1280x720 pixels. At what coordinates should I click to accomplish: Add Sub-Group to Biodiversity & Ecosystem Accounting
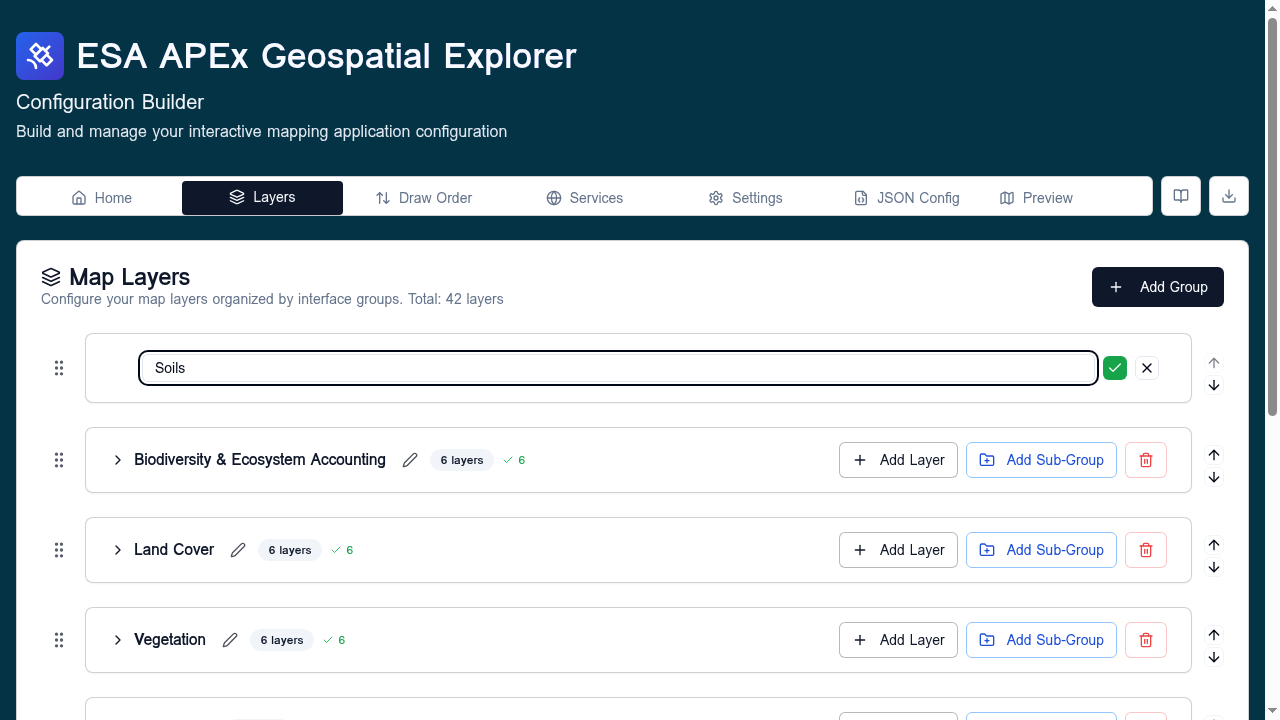[x=1041, y=460]
